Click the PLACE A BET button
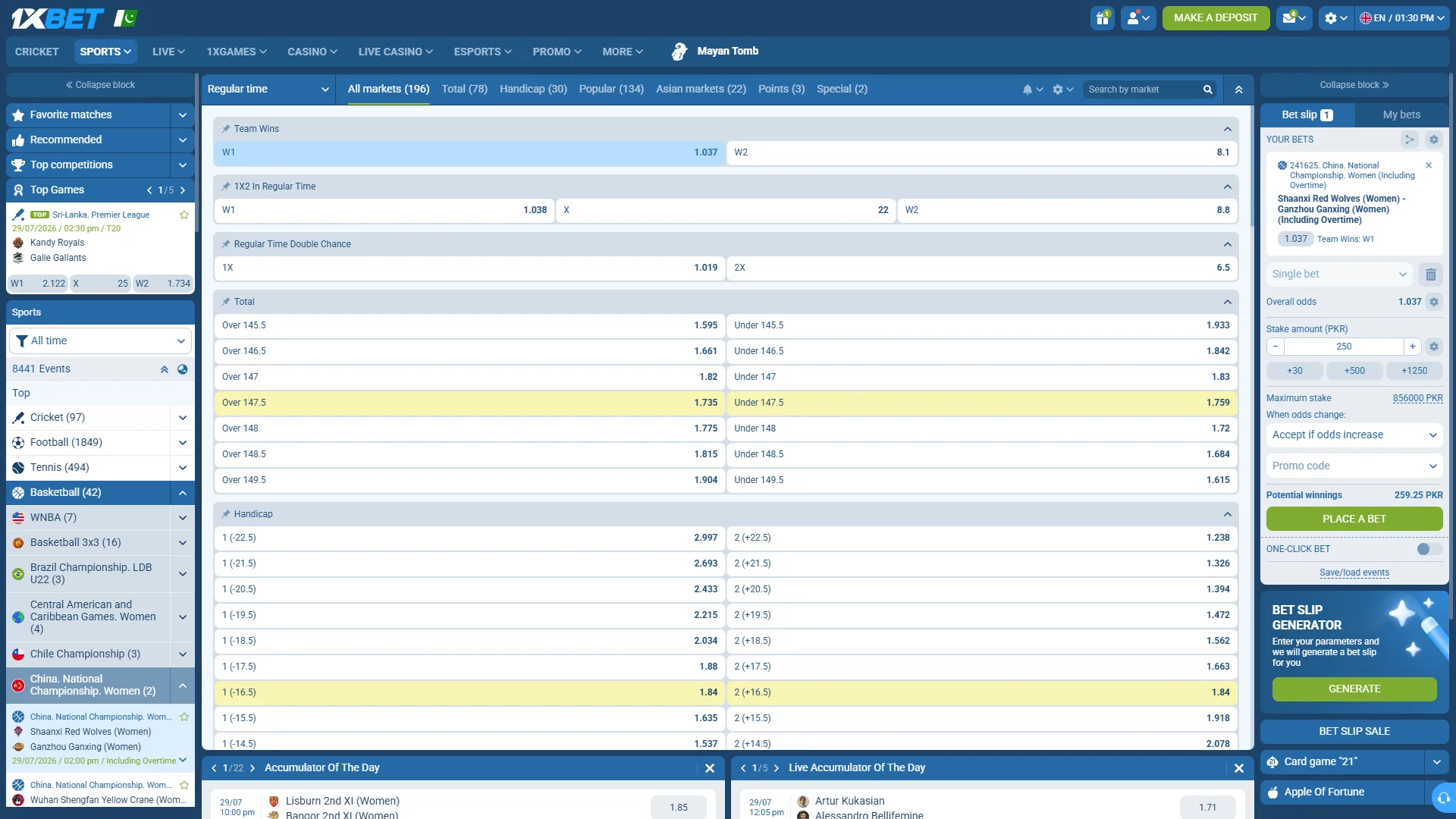The width and height of the screenshot is (1456, 819). pyautogui.click(x=1354, y=519)
